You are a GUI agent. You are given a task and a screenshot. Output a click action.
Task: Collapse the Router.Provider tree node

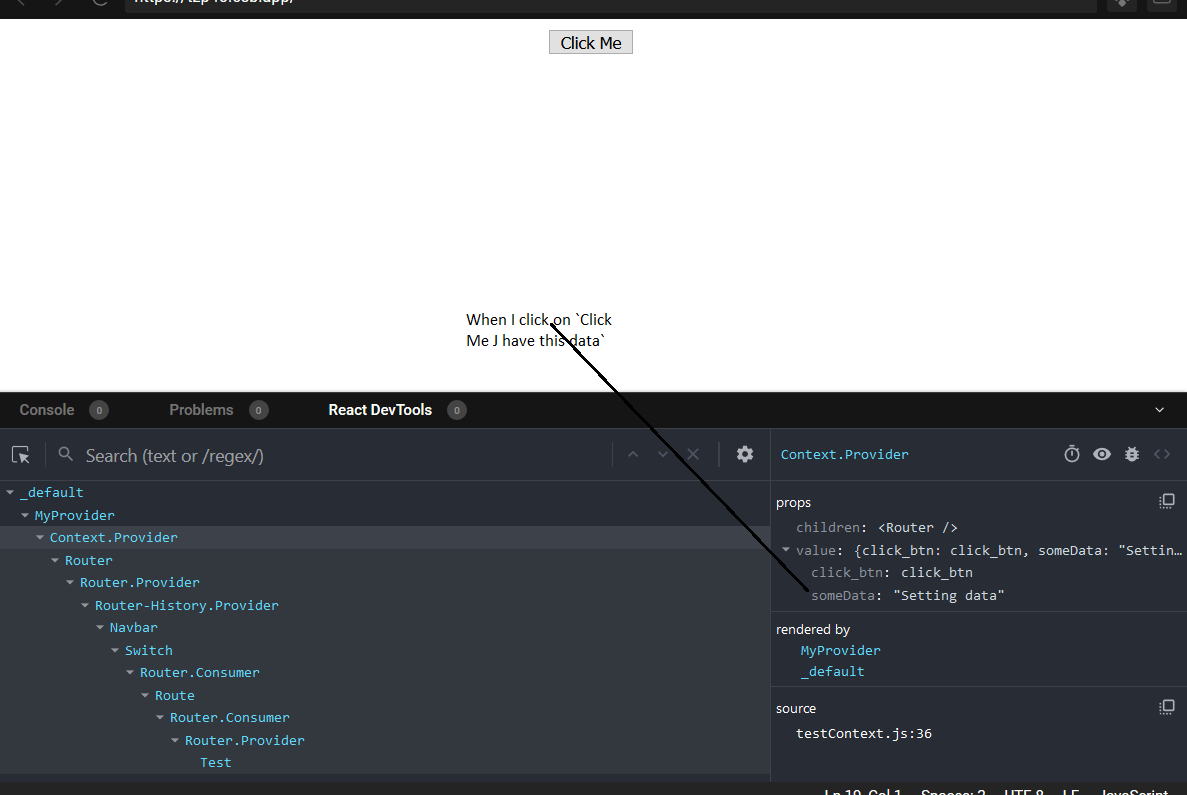70,582
